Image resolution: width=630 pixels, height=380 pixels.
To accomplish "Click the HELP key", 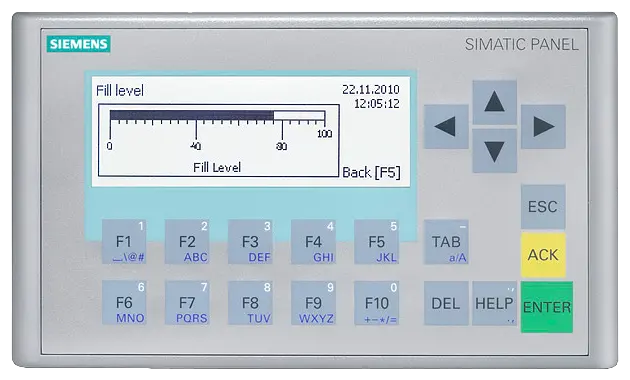I will point(494,303).
